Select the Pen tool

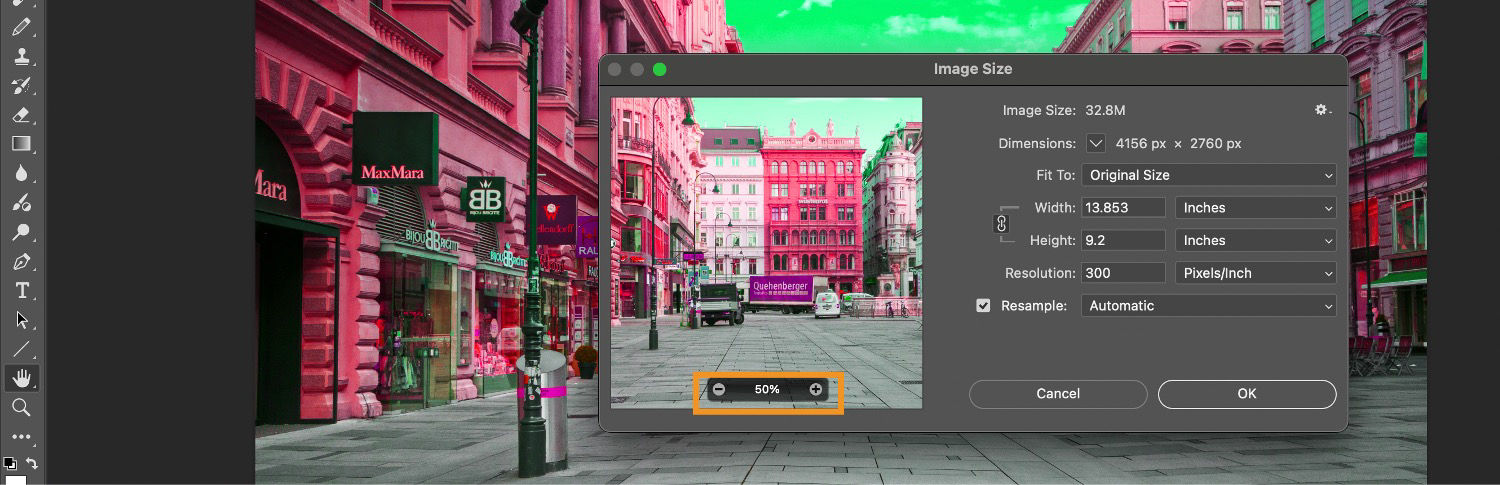coord(21,262)
